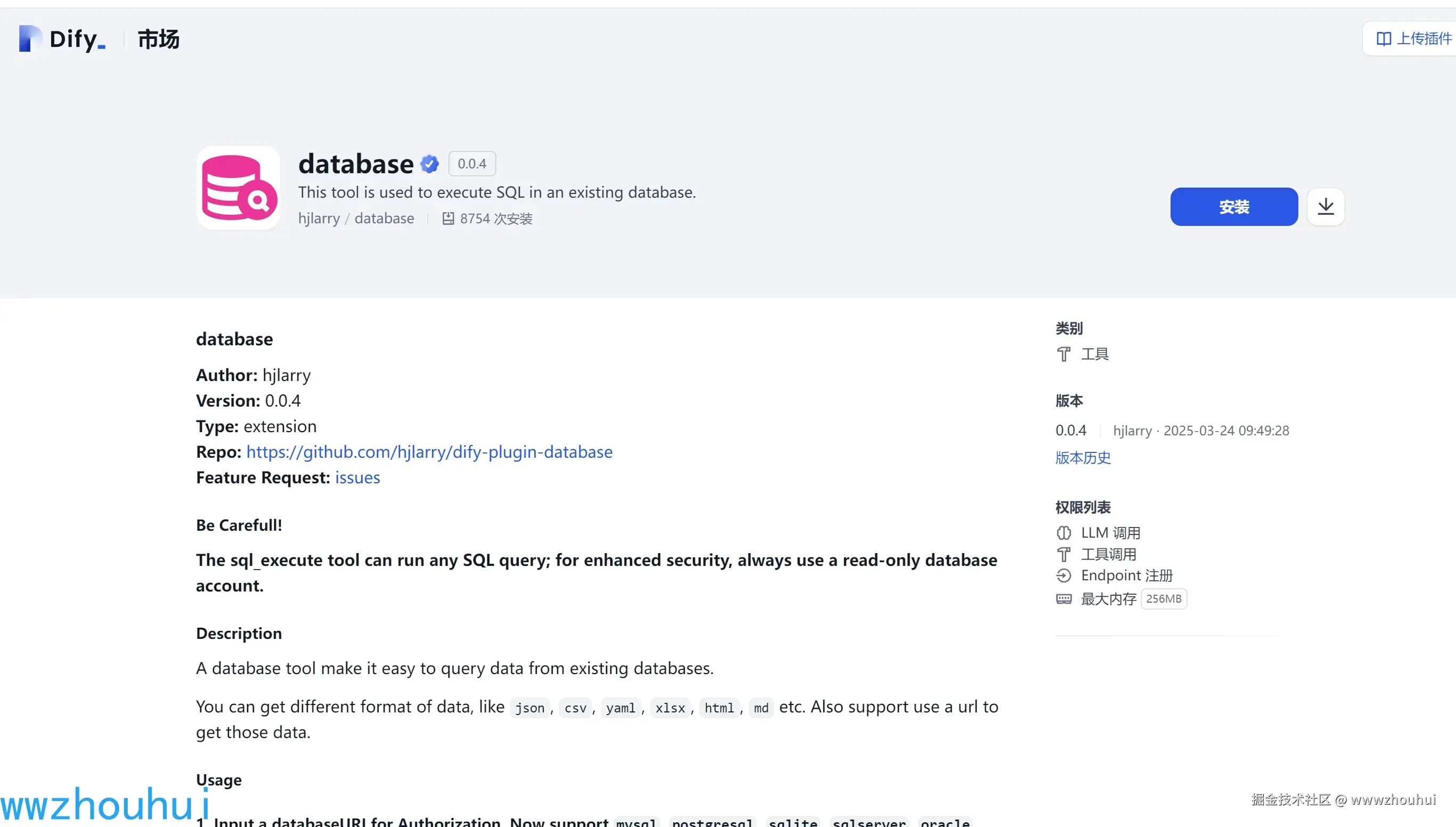Click the 安装 button
1456x827 pixels.
click(x=1233, y=206)
